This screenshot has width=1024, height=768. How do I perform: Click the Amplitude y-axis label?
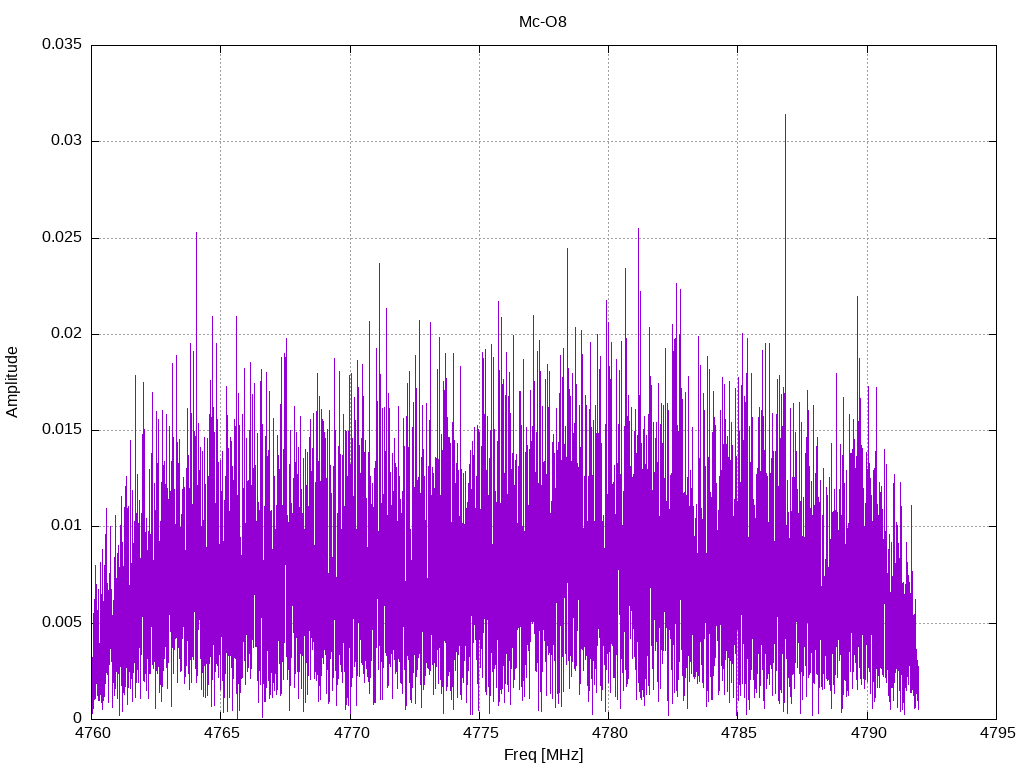pyautogui.click(x=13, y=381)
